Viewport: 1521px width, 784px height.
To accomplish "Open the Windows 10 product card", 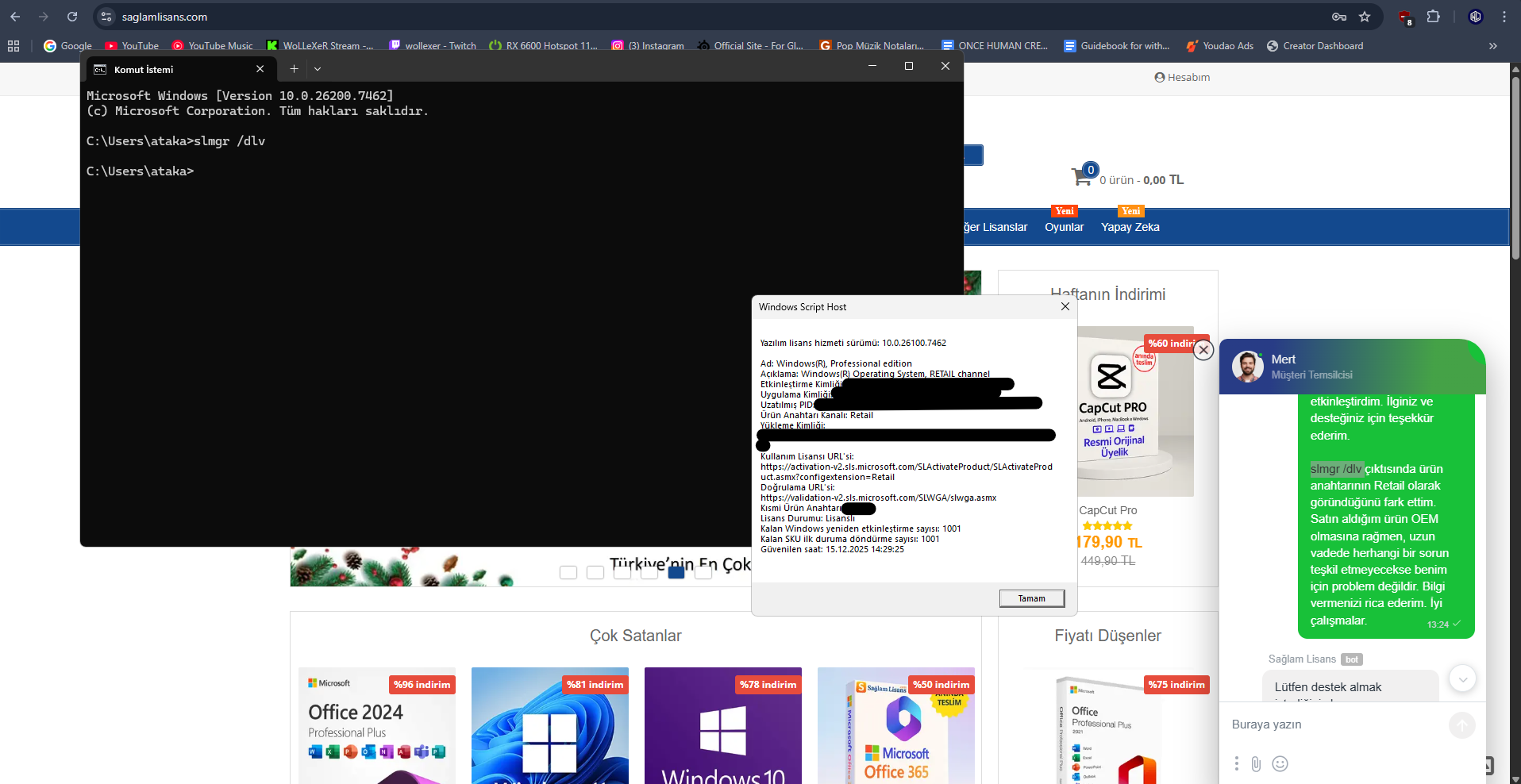I will point(723,725).
